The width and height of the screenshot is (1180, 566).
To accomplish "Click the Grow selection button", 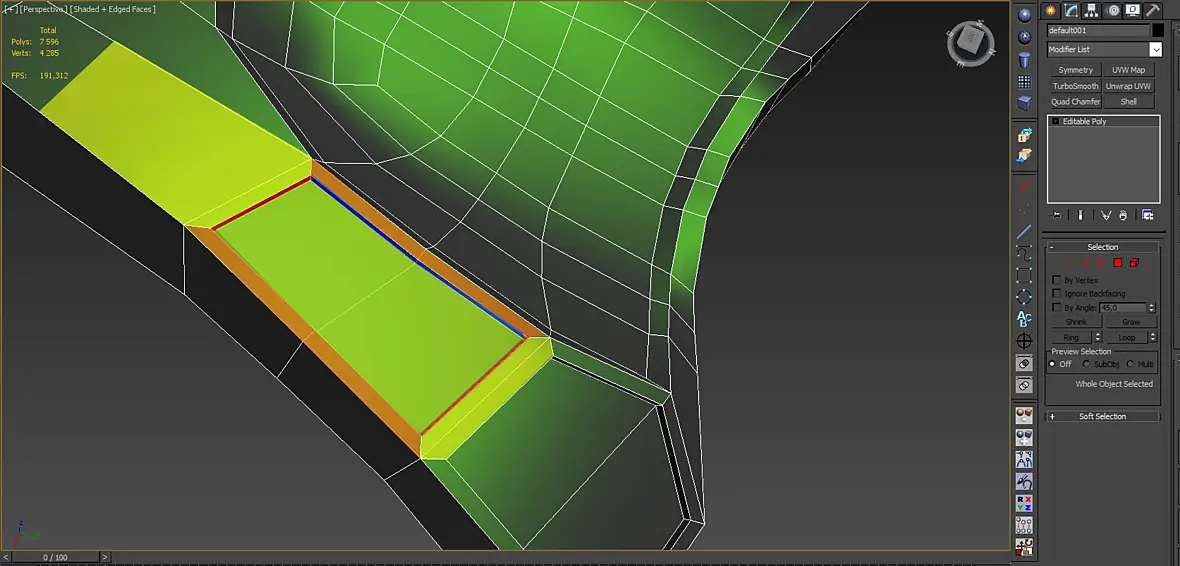I will pyautogui.click(x=1130, y=322).
